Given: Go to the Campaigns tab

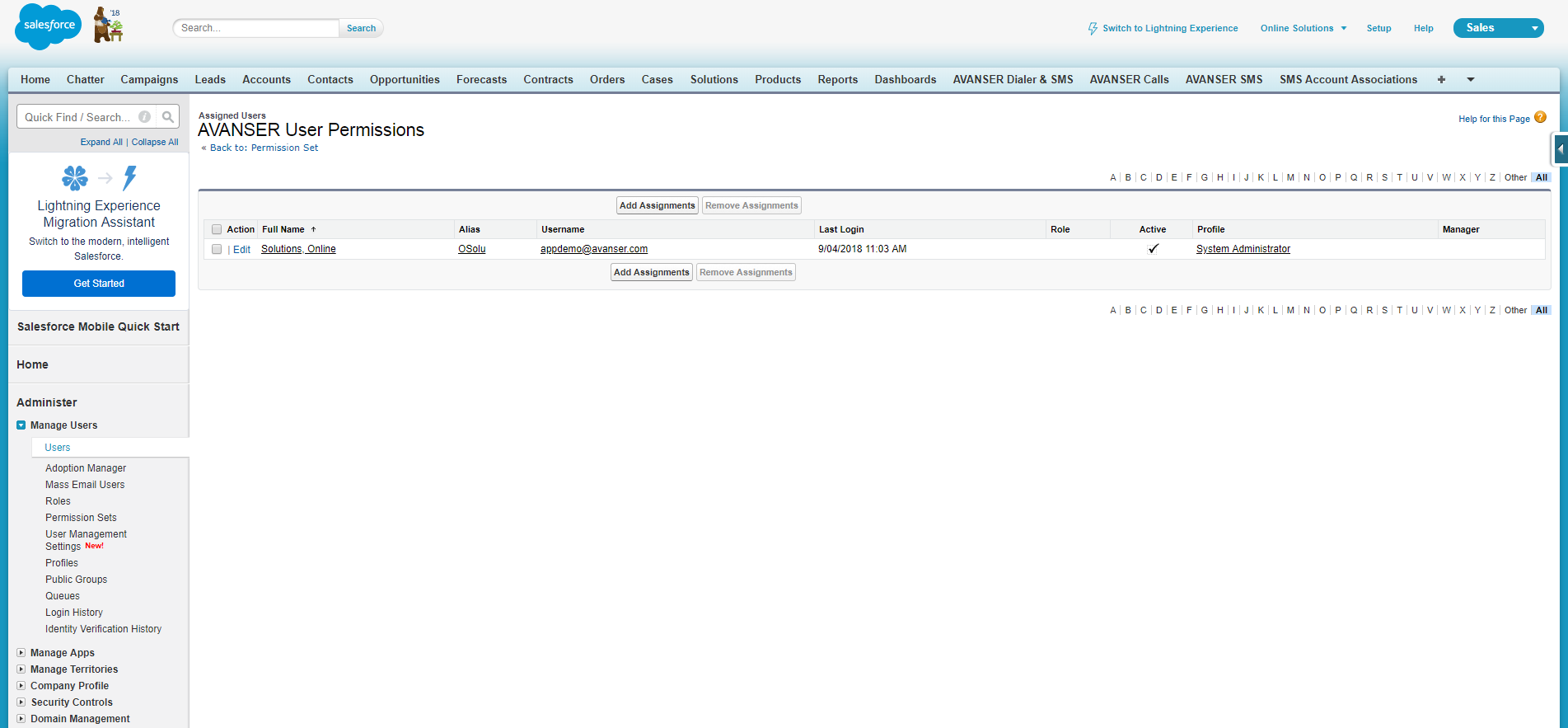Looking at the screenshot, I should (149, 79).
